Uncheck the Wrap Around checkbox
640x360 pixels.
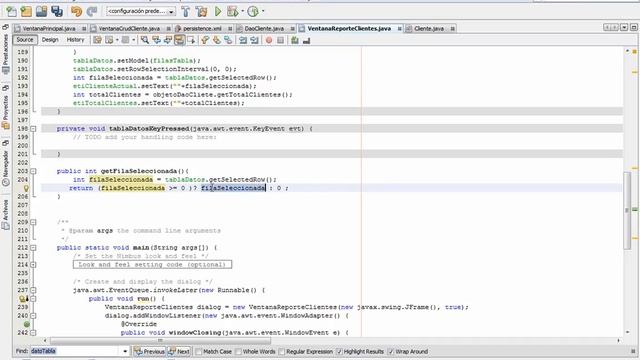[x=390, y=351]
